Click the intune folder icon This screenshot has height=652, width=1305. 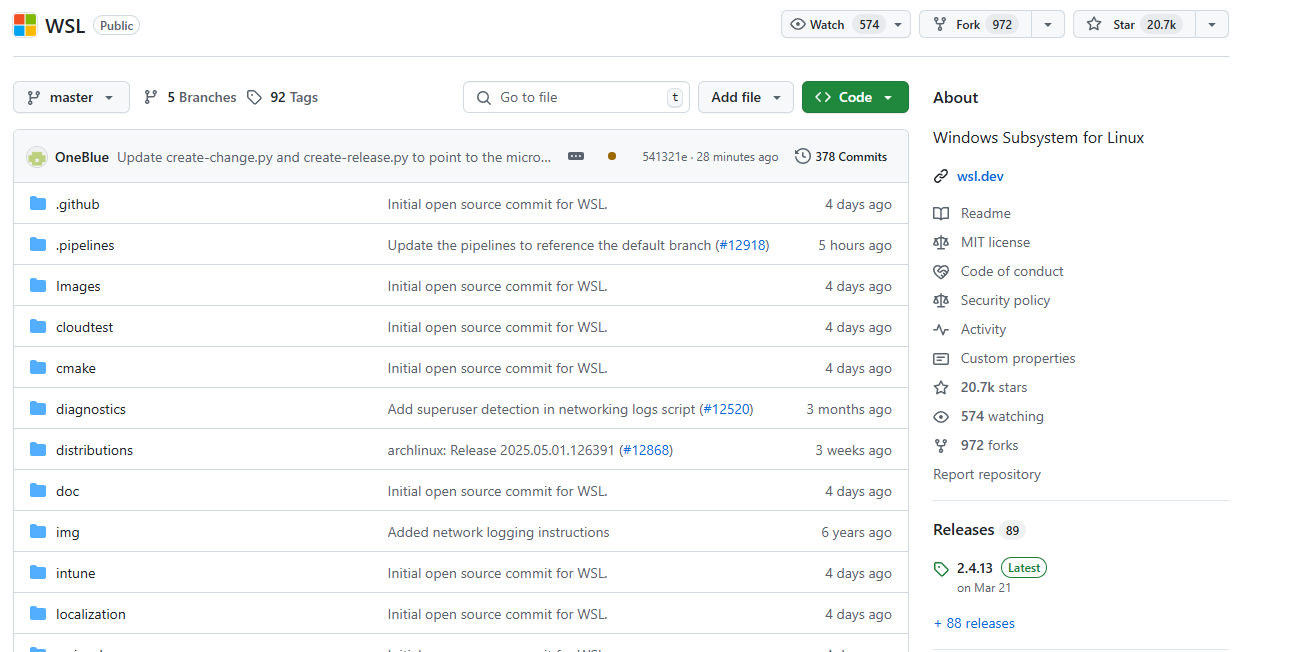coord(38,573)
